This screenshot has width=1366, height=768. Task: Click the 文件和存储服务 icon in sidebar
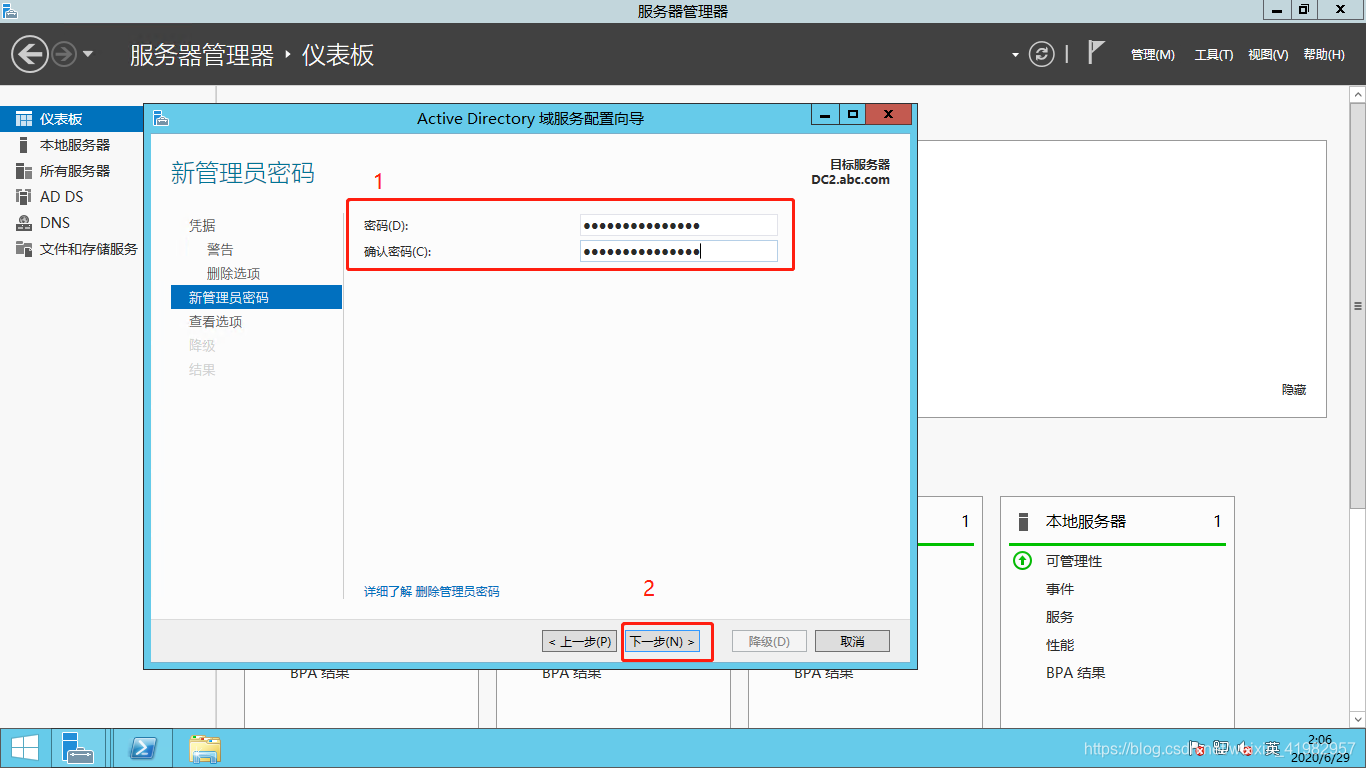tap(24, 249)
